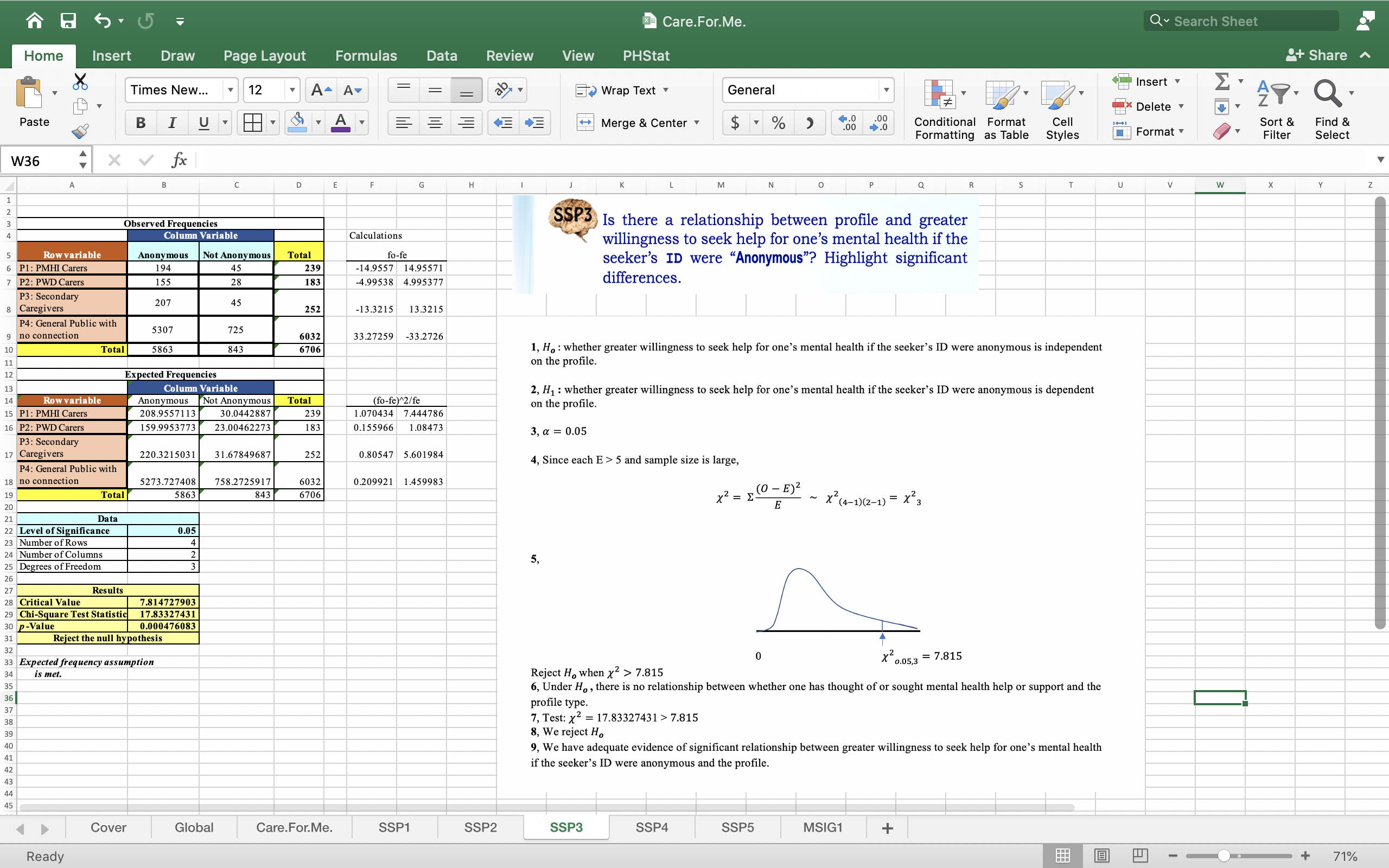
Task: Toggle Underline formatting
Action: pyautogui.click(x=203, y=122)
